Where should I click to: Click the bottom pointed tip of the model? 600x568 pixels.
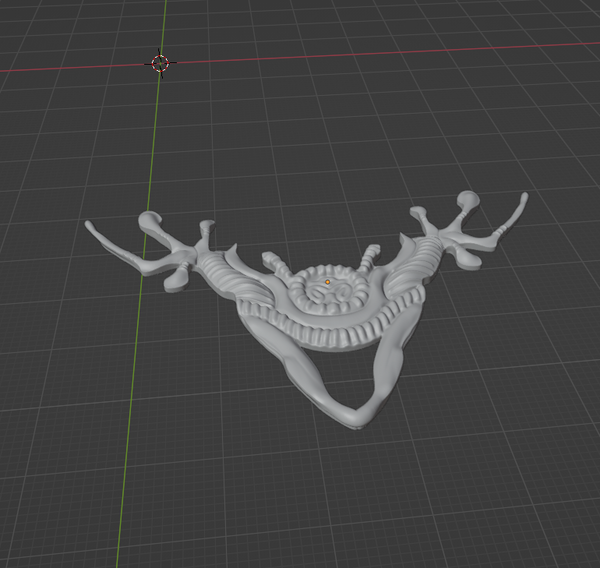[348, 421]
